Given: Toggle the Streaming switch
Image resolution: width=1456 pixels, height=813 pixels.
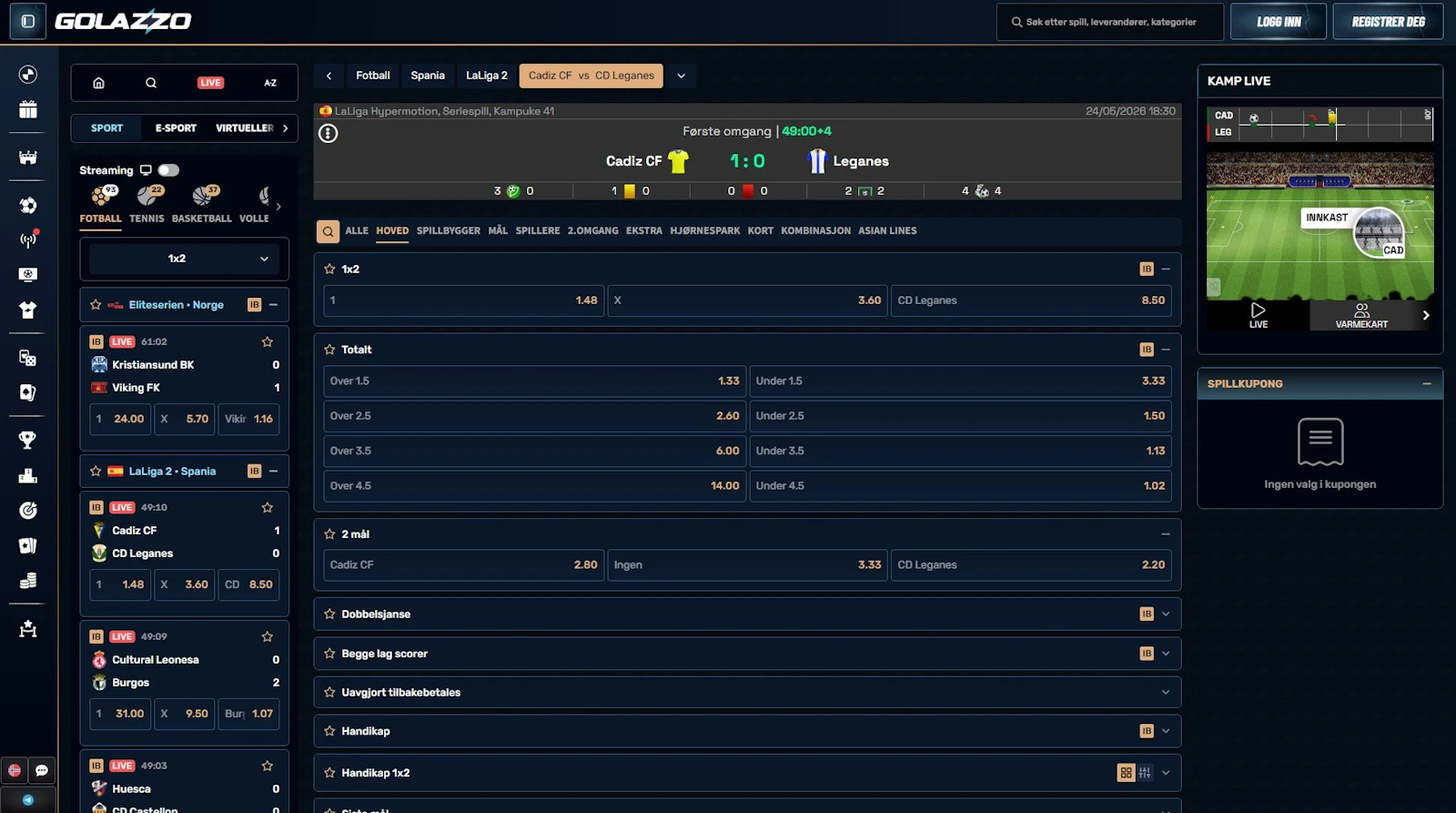Looking at the screenshot, I should [x=168, y=170].
